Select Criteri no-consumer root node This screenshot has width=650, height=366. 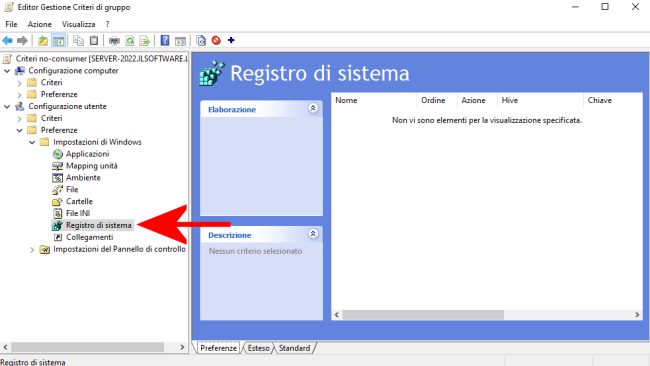(x=102, y=58)
